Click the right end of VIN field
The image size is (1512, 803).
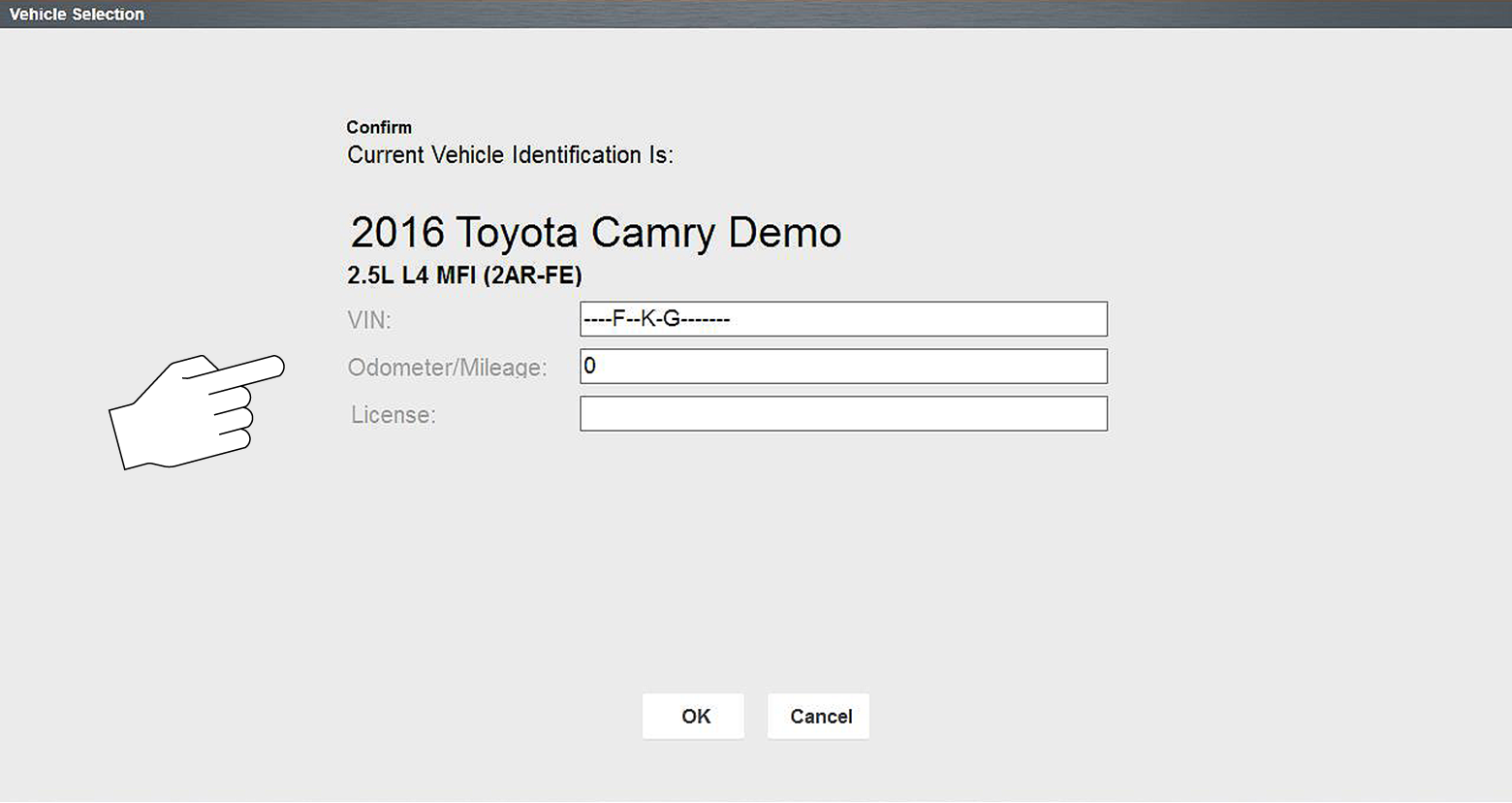click(x=1086, y=319)
